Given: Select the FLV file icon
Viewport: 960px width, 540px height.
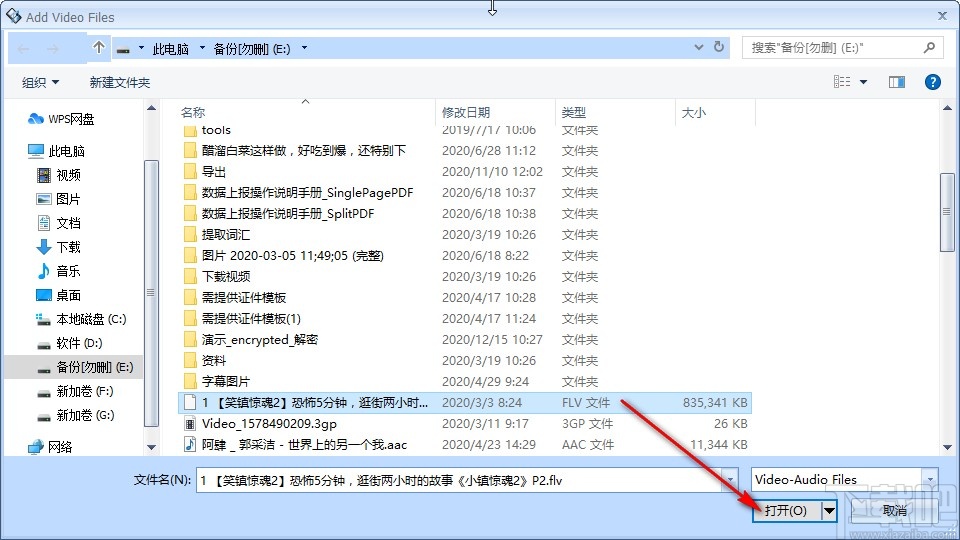Looking at the screenshot, I should (190, 402).
